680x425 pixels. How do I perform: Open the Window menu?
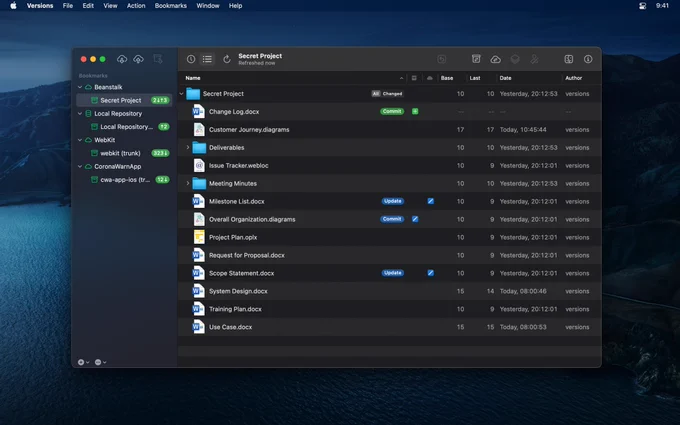(208, 6)
